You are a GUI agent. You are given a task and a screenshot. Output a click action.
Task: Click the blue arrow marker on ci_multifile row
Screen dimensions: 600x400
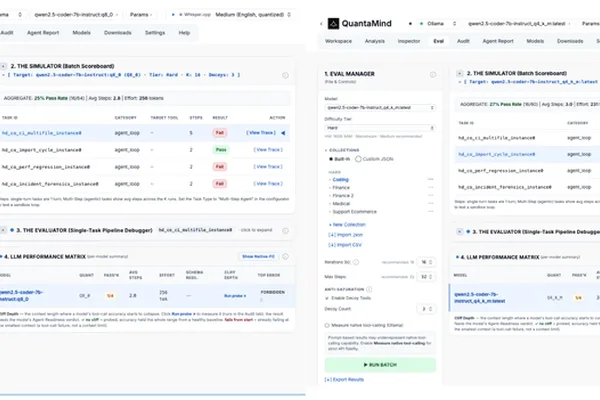(x=283, y=133)
